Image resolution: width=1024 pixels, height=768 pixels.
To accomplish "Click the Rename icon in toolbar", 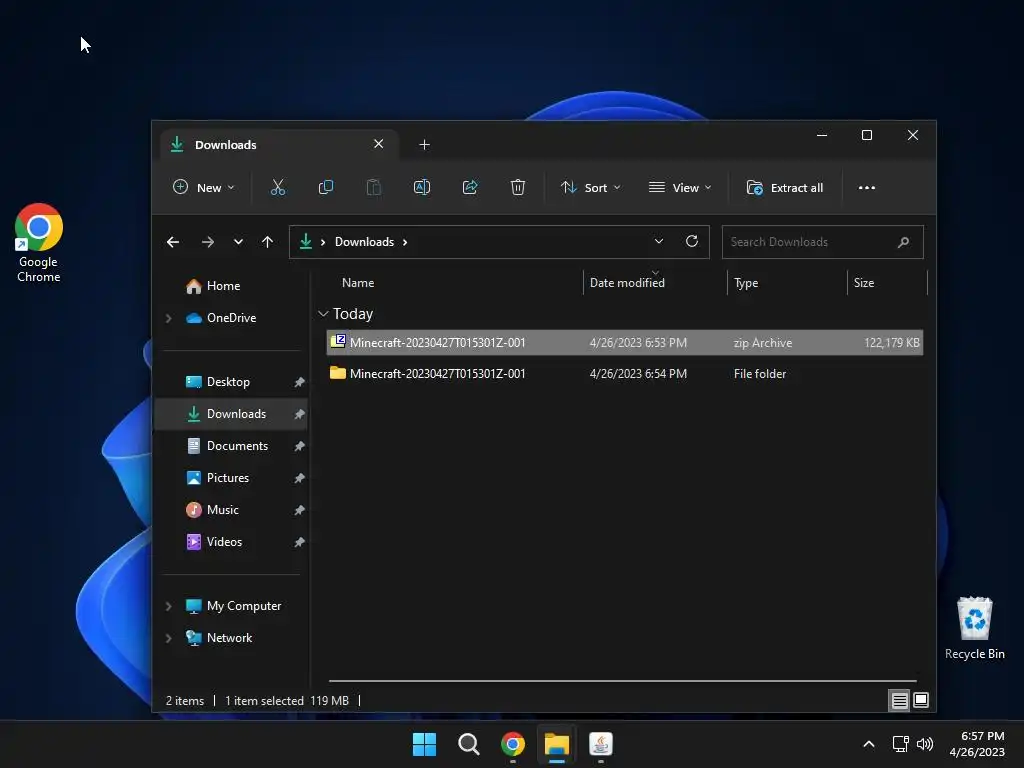I will point(422,187).
